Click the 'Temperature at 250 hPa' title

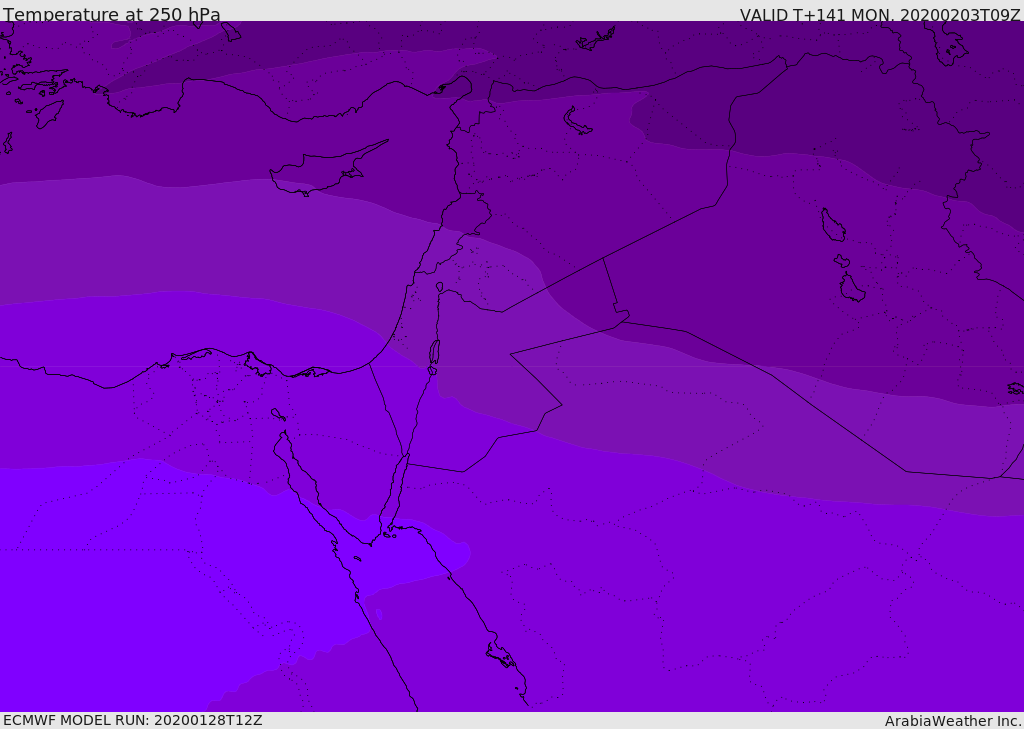tap(112, 14)
